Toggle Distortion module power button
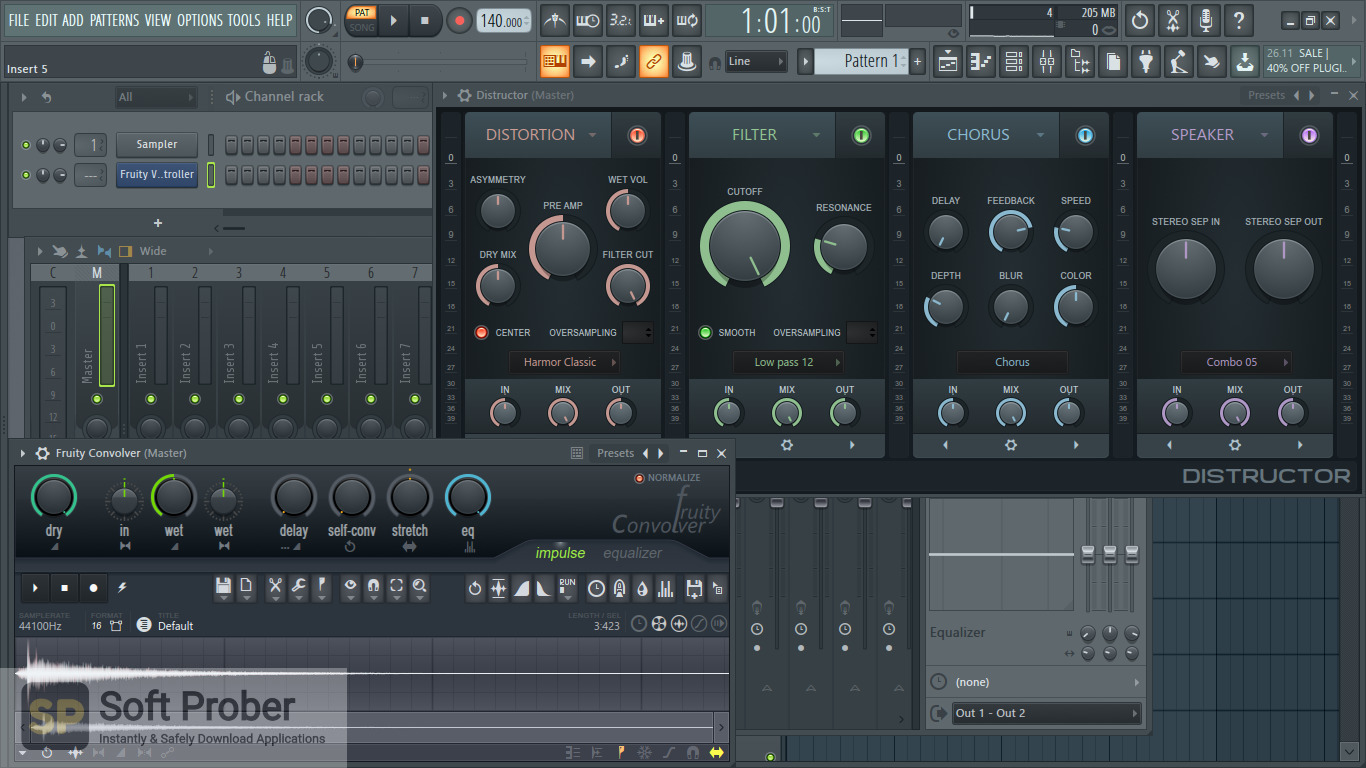This screenshot has height=768, width=1366. (x=637, y=135)
